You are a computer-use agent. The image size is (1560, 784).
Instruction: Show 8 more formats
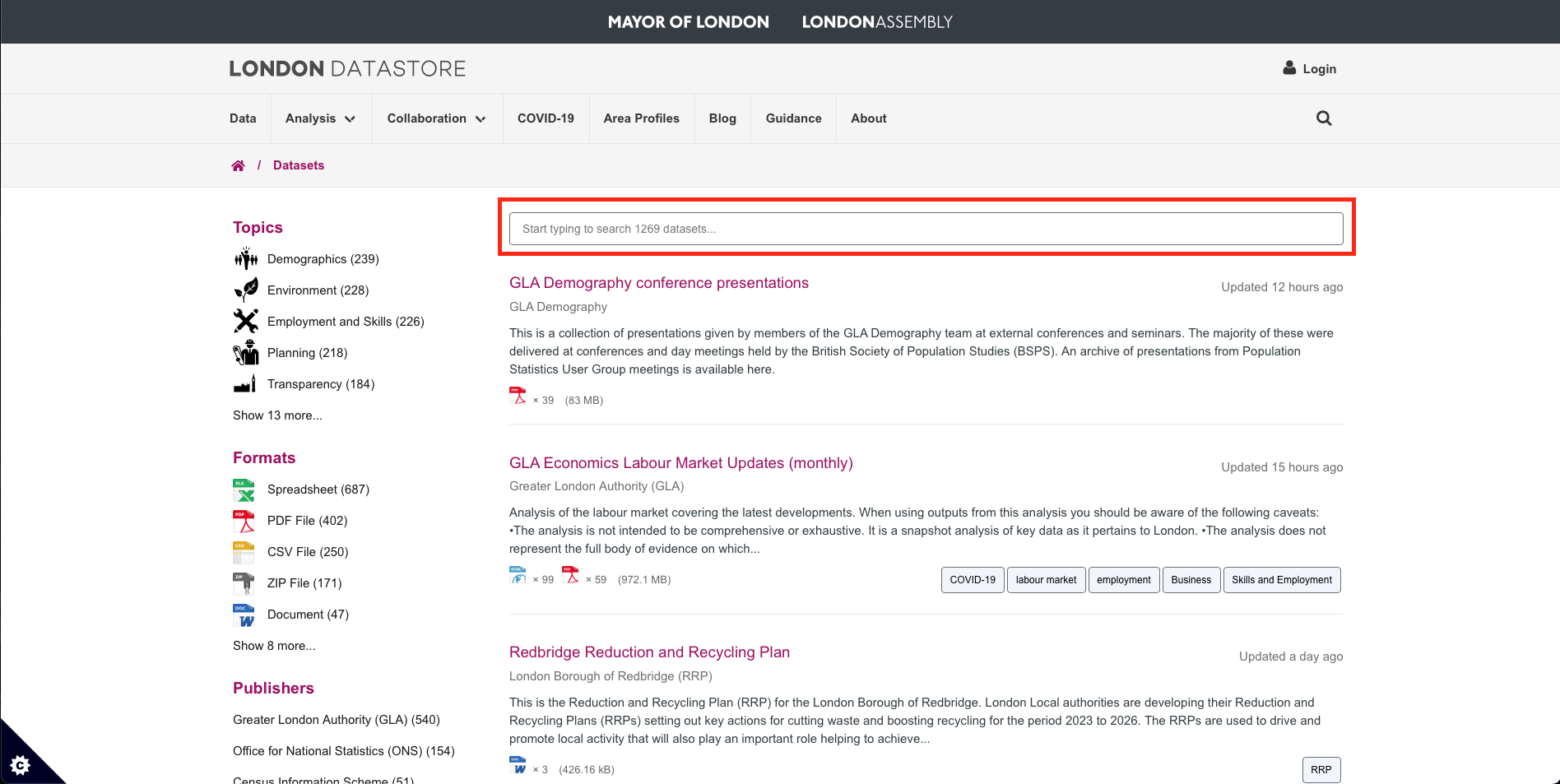coord(274,646)
